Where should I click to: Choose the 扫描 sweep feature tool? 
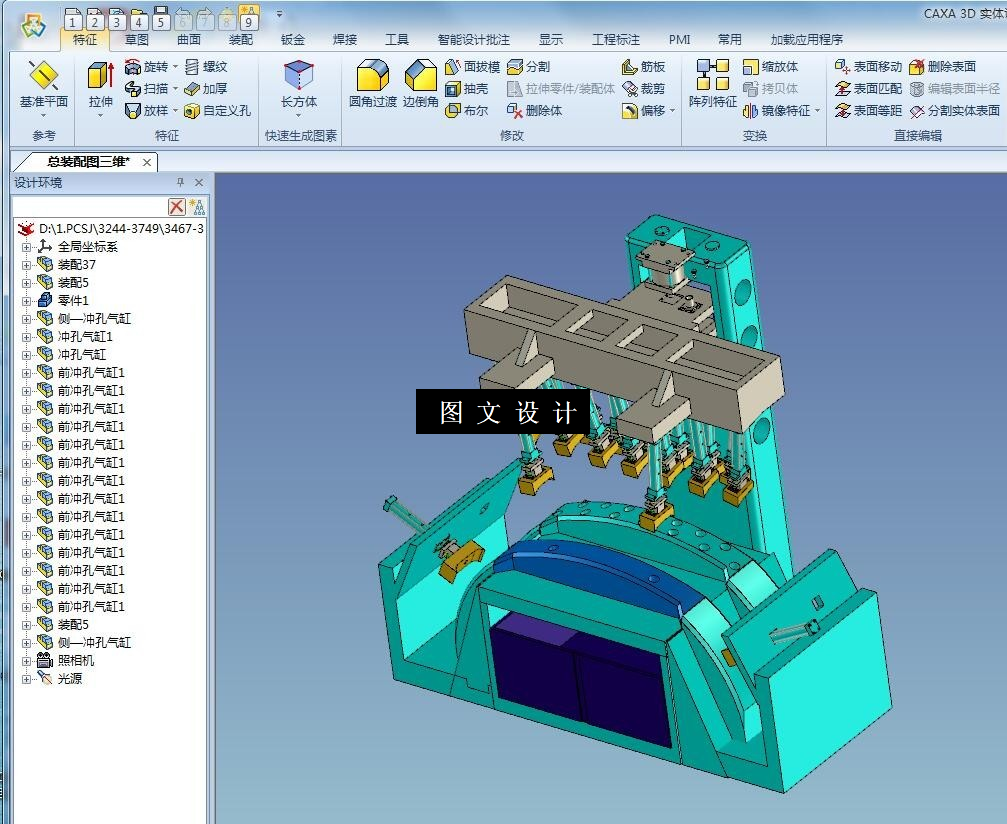(146, 89)
